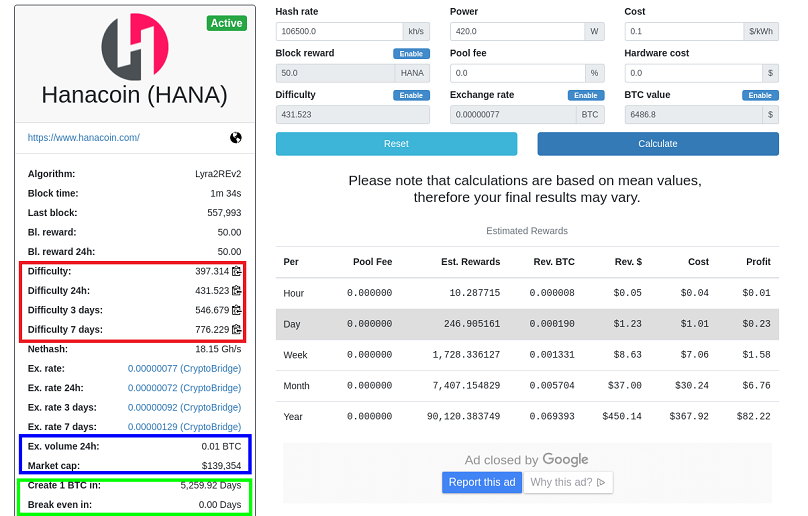Select the Year row in Estimated Rewards

coord(527,417)
